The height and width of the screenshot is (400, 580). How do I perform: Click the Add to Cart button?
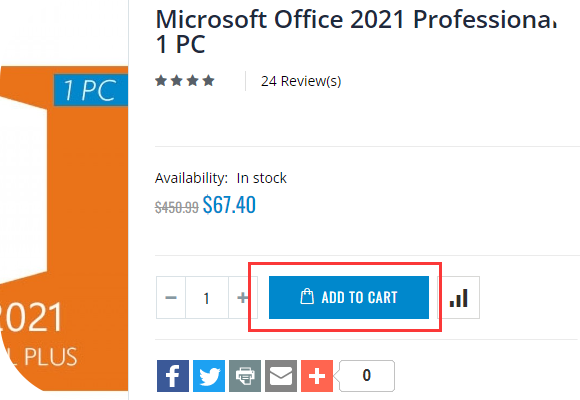(x=349, y=297)
